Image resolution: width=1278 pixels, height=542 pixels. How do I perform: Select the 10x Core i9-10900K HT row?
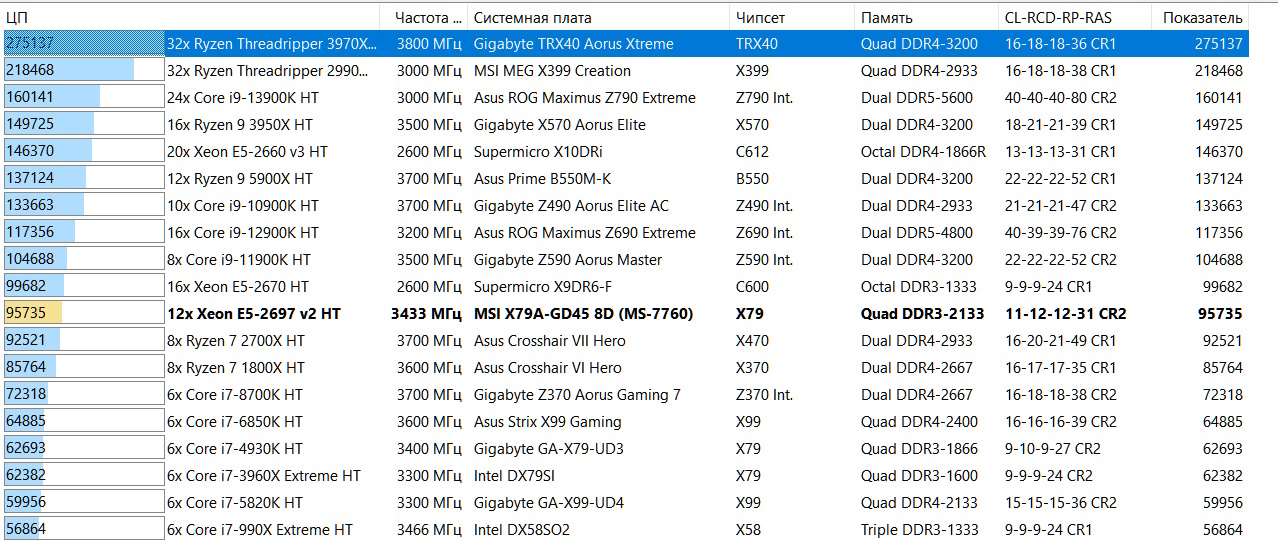(x=625, y=206)
